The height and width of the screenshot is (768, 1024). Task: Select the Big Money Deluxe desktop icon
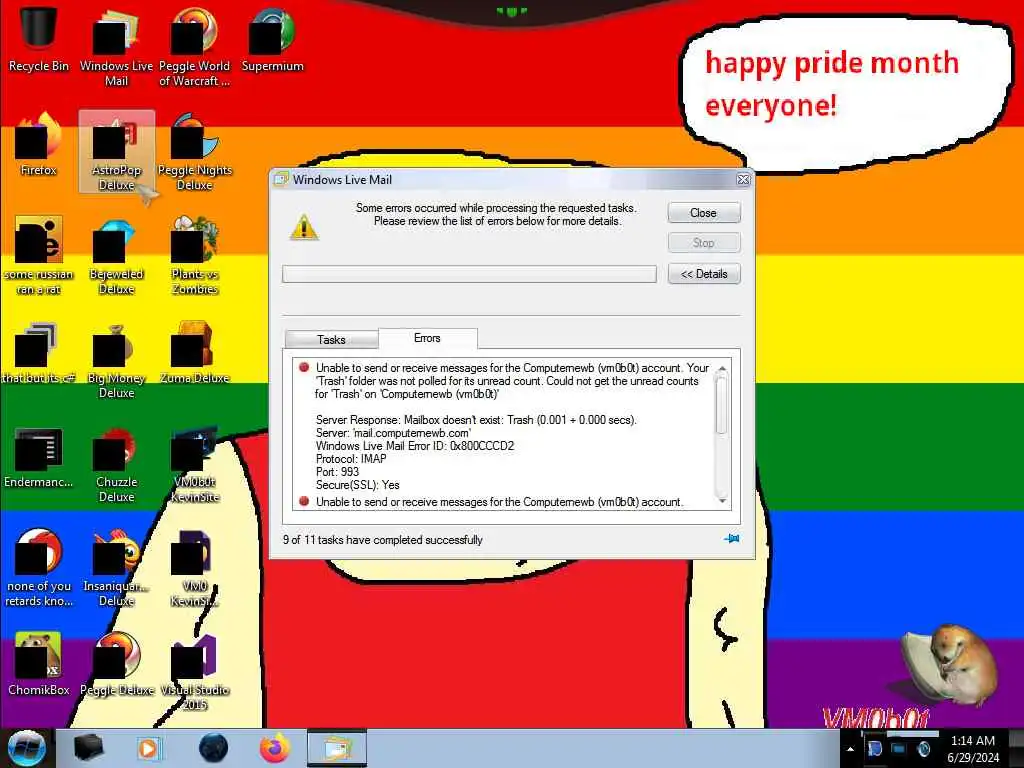tap(116, 360)
